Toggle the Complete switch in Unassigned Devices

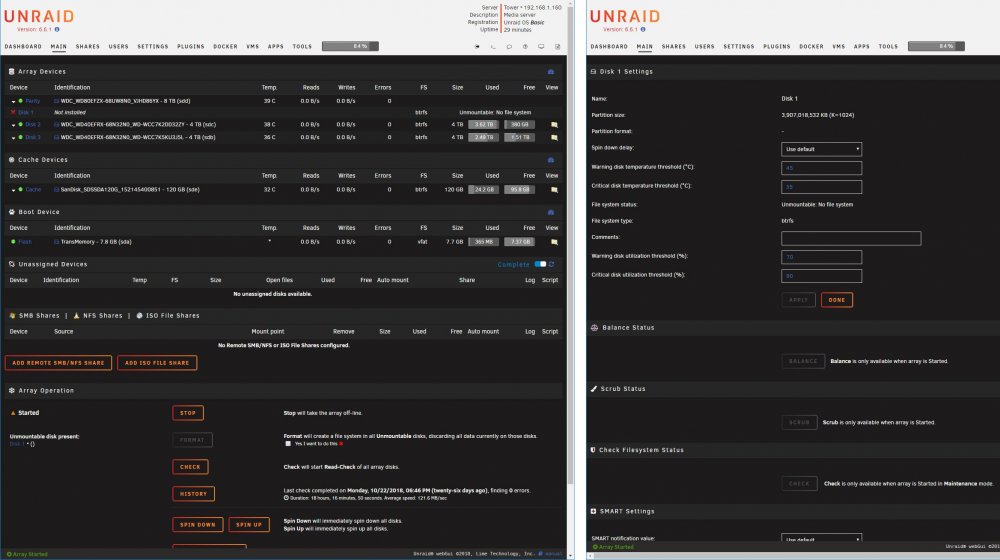tap(540, 264)
